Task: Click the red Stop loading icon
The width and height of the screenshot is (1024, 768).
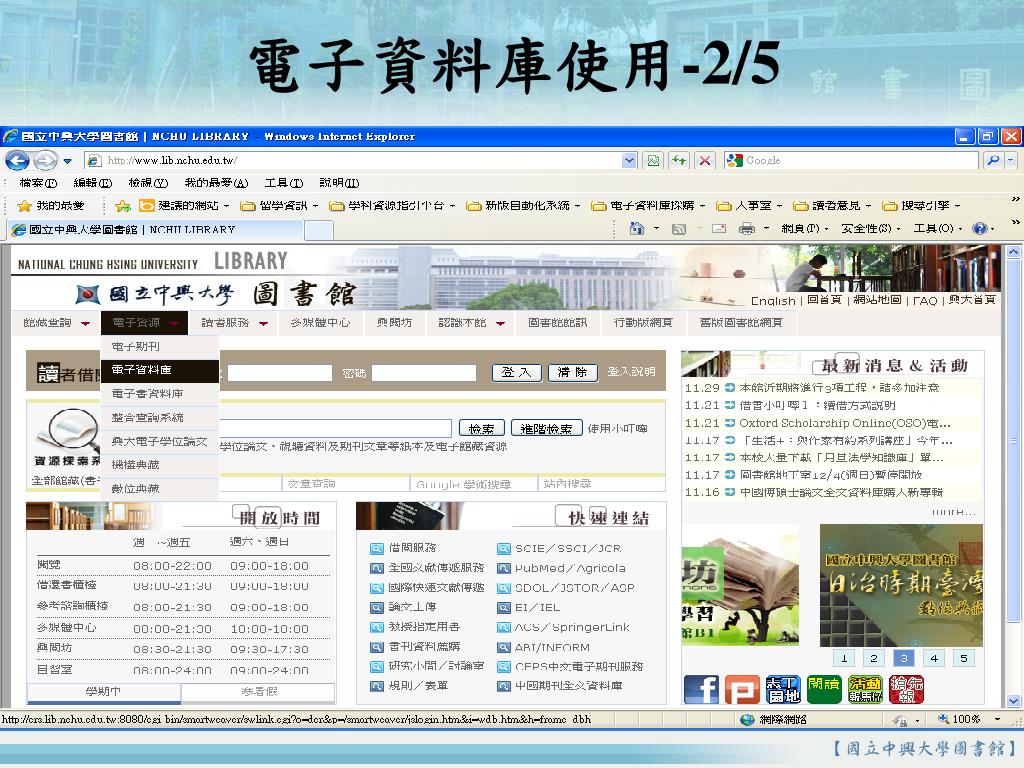Action: 705,160
